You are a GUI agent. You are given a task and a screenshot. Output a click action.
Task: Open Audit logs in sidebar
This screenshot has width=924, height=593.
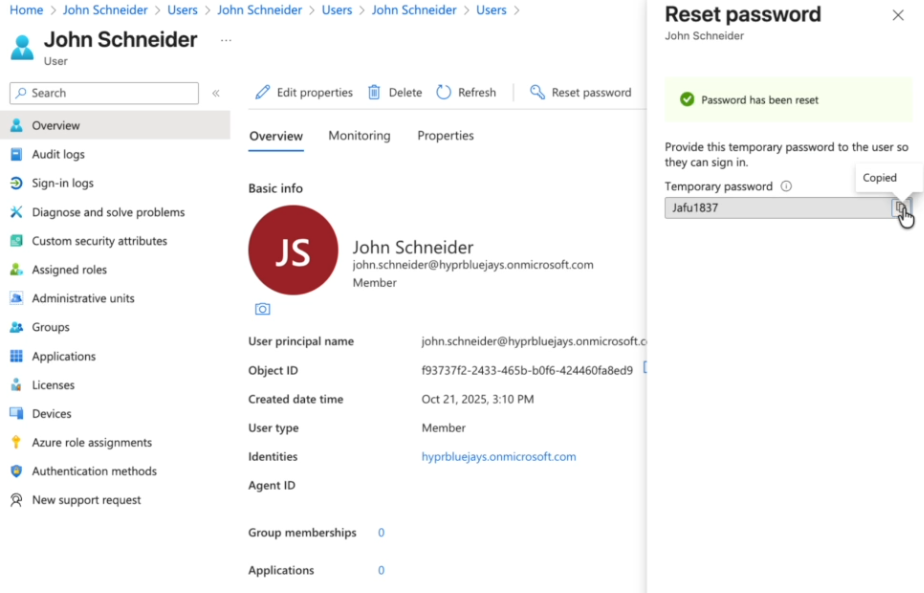pyautogui.click(x=58, y=155)
